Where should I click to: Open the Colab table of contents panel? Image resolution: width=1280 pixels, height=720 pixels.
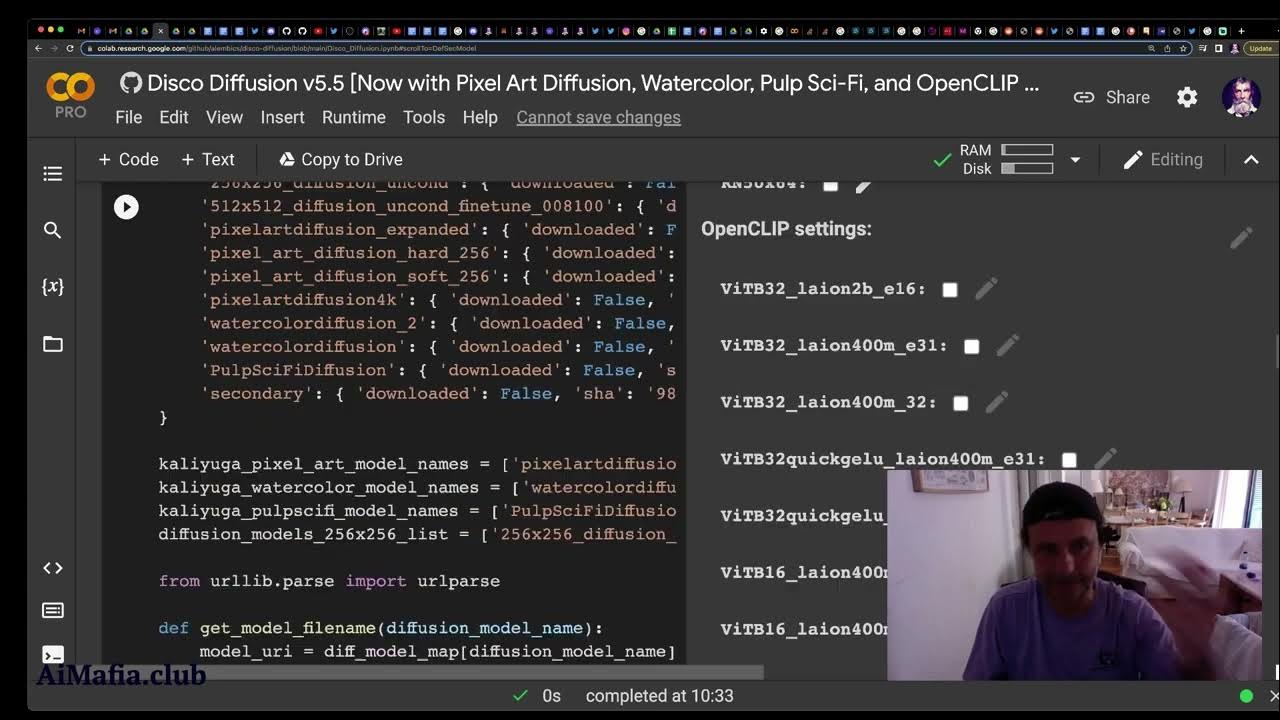tap(53, 174)
